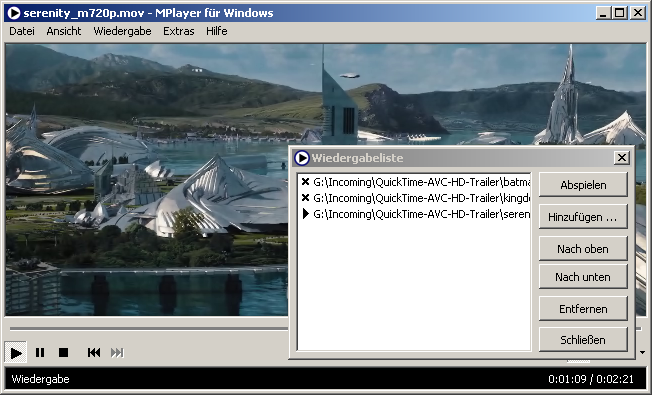This screenshot has width=652, height=395.
Task: Open the Hilfe menu
Action: pyautogui.click(x=217, y=31)
